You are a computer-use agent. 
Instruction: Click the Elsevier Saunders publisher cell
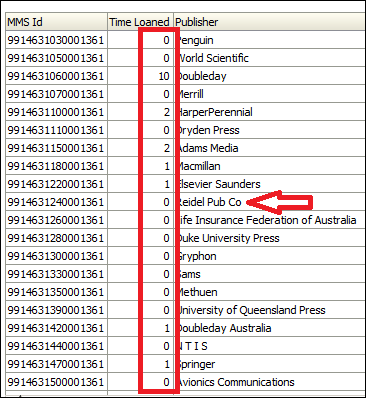pyautogui.click(x=269, y=184)
